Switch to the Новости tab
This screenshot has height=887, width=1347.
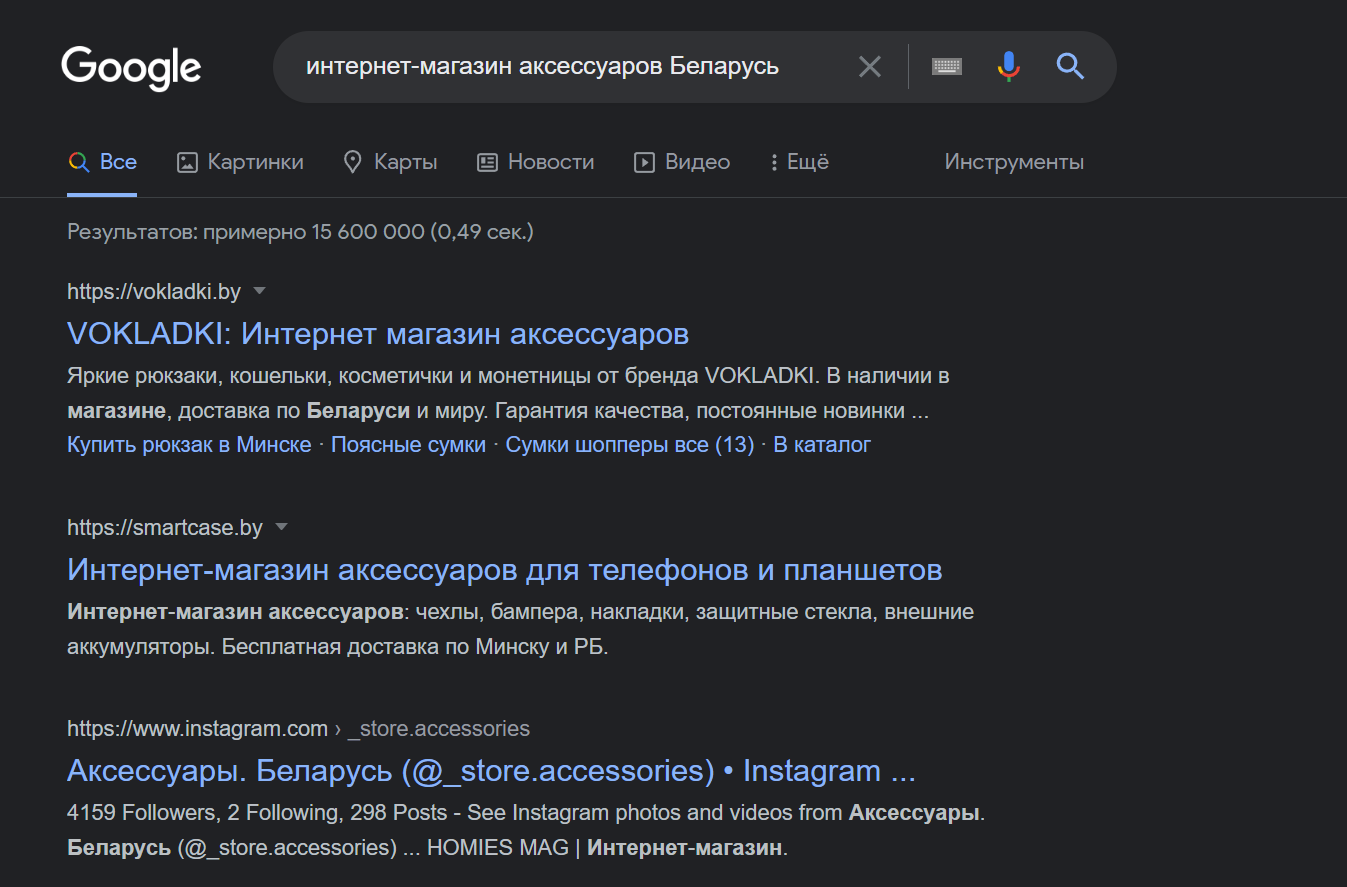(535, 162)
